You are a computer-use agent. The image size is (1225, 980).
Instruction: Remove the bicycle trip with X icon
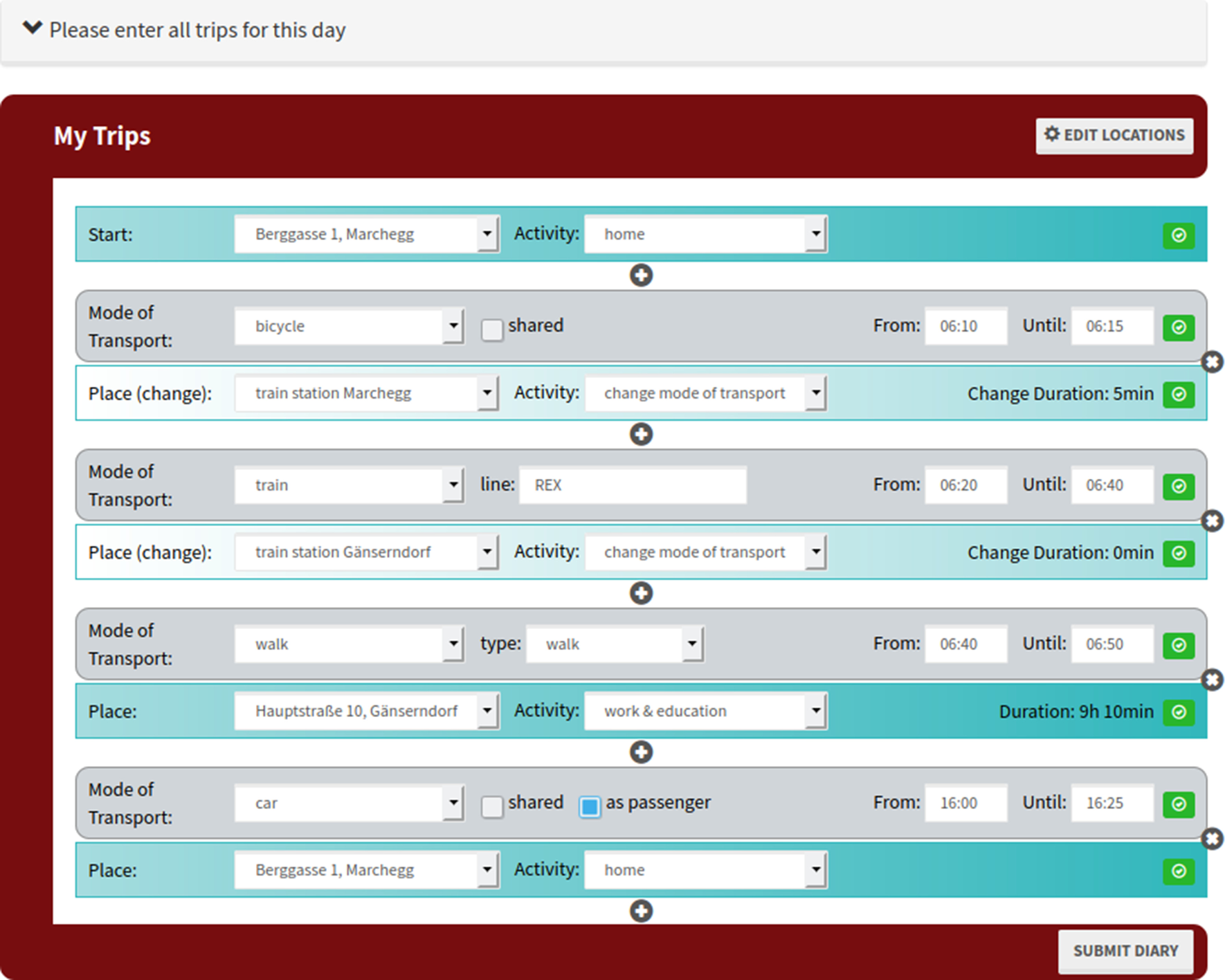tap(1212, 362)
